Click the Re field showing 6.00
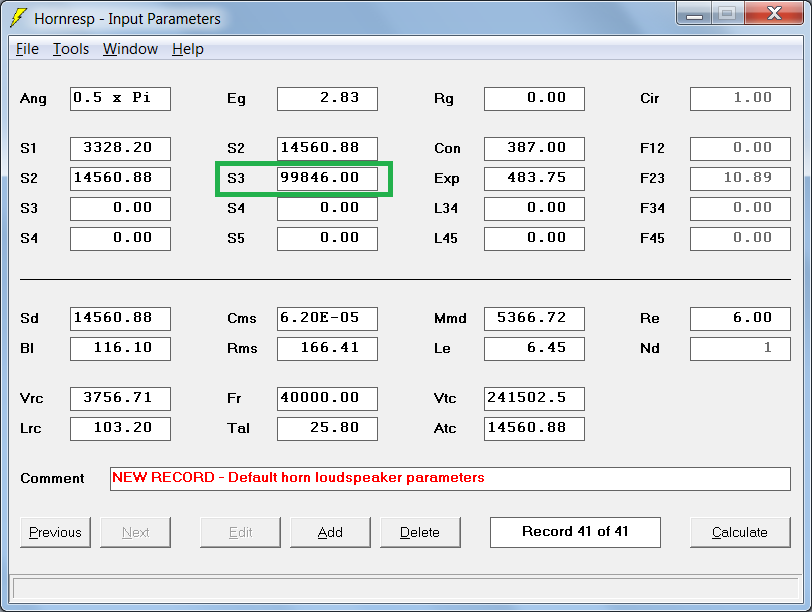Viewport: 812px width, 612px height. click(741, 319)
